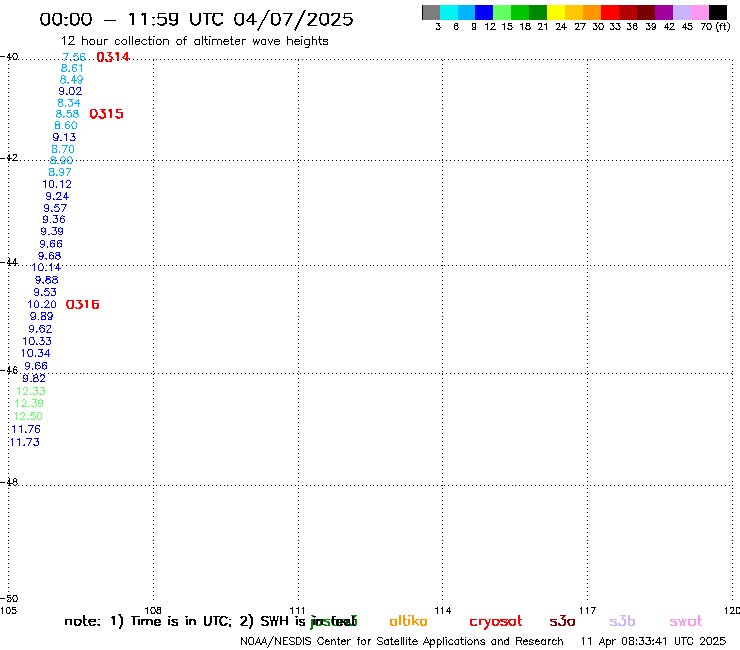Click the wave height value 7.56
The height and width of the screenshot is (650, 740).
pos(74,57)
